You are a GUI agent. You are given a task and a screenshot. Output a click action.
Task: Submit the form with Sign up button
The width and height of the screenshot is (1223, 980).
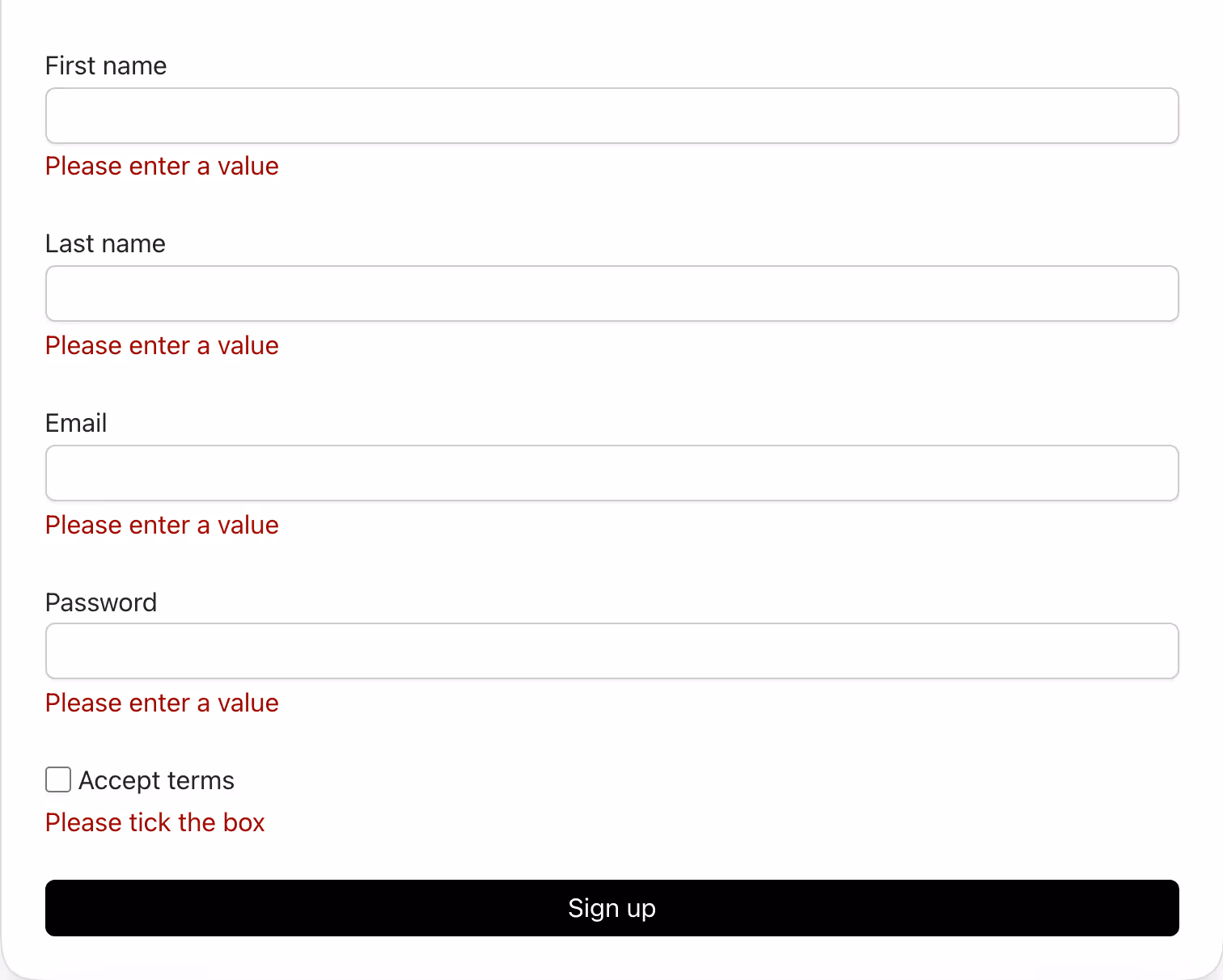(611, 908)
